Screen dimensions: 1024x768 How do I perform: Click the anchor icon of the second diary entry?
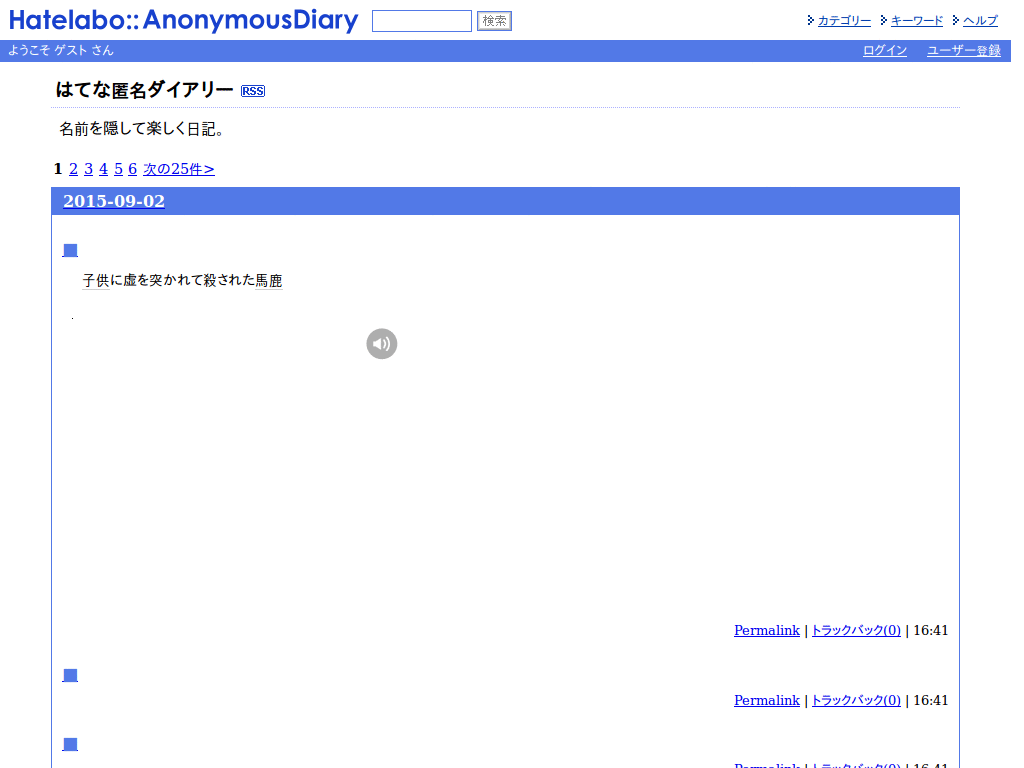pyautogui.click(x=69, y=674)
